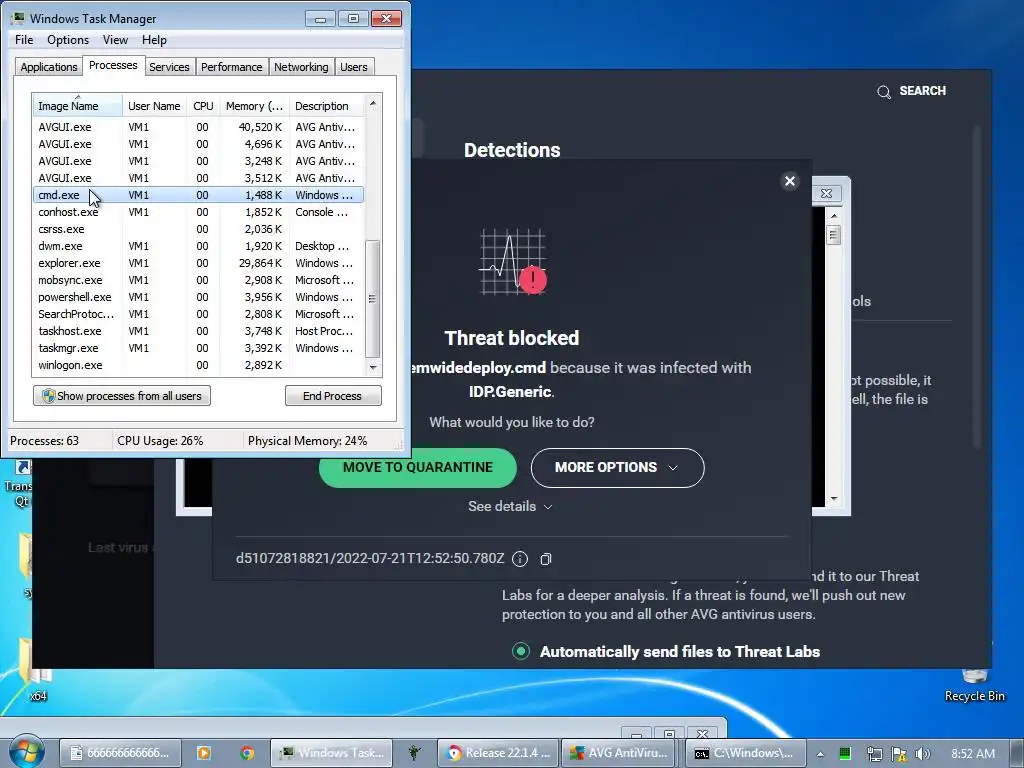The image size is (1024, 768).
Task: Maximize the Windows Task Manager window
Action: pos(353,19)
